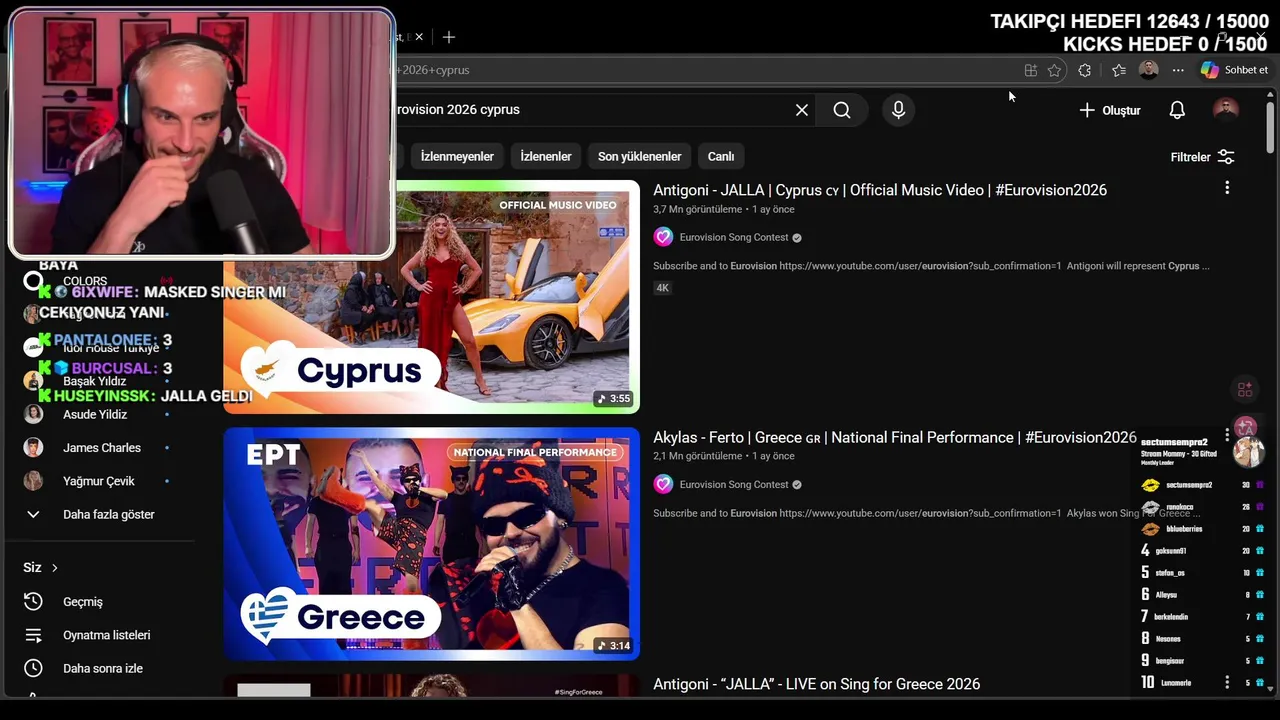The width and height of the screenshot is (1280, 720).
Task: Open the browser three-dot settings menu
Action: pos(1178,70)
